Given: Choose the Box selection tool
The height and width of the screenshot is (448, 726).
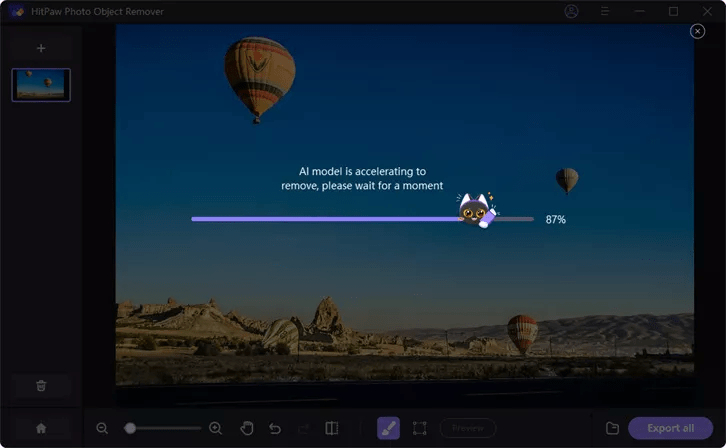Looking at the screenshot, I should [419, 428].
